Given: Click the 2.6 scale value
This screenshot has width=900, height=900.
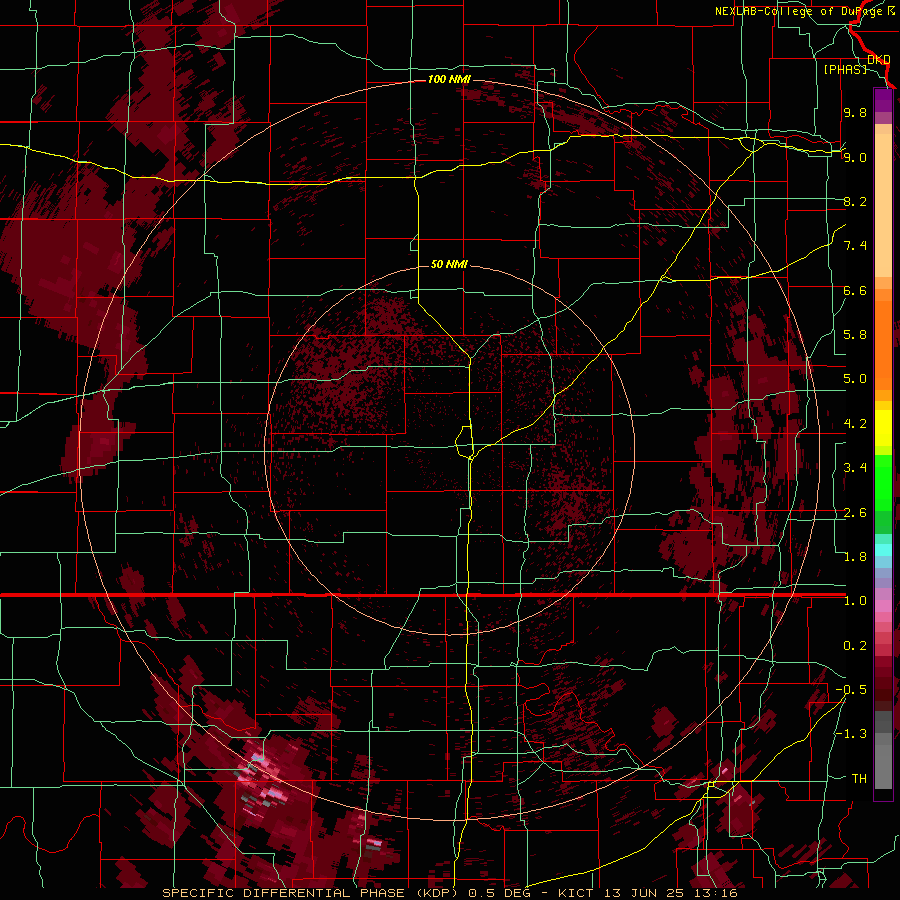Looking at the screenshot, I should pos(855,513).
